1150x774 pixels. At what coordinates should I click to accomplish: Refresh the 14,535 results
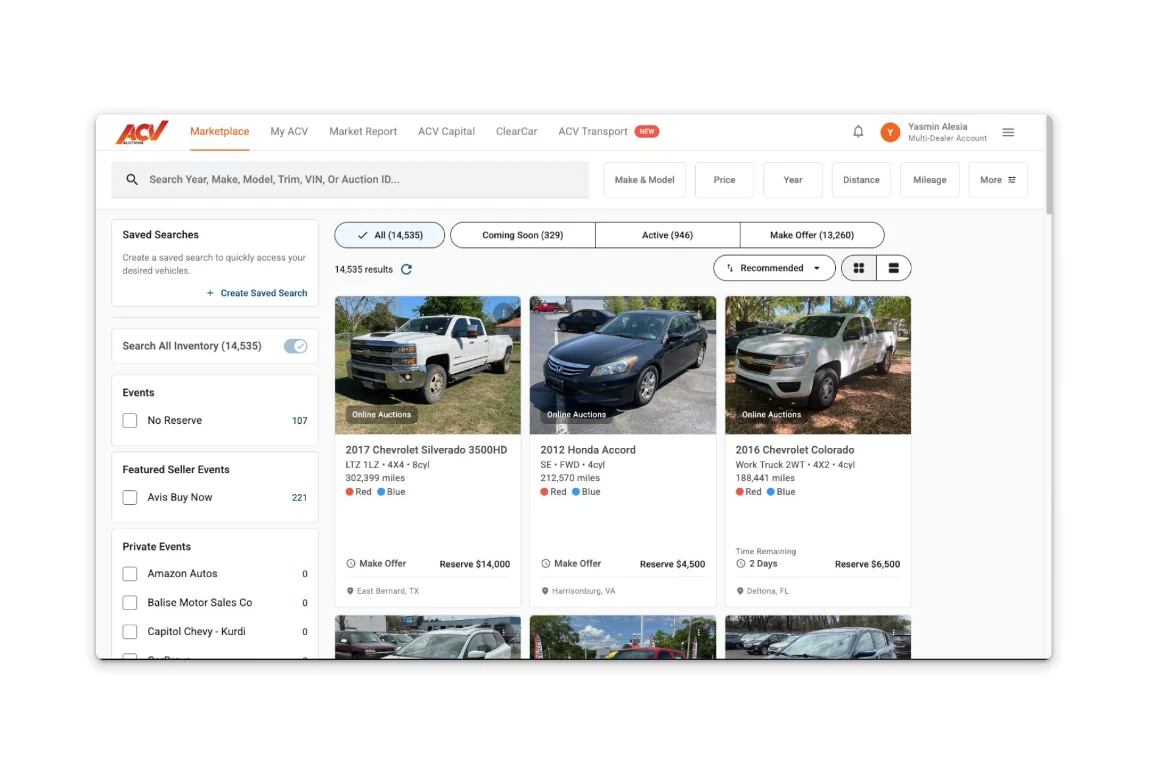point(406,269)
